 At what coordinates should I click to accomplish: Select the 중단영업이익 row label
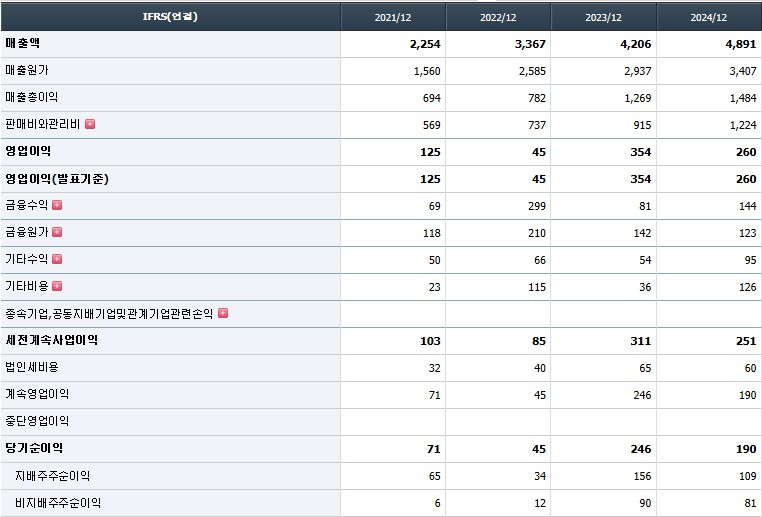coord(37,421)
